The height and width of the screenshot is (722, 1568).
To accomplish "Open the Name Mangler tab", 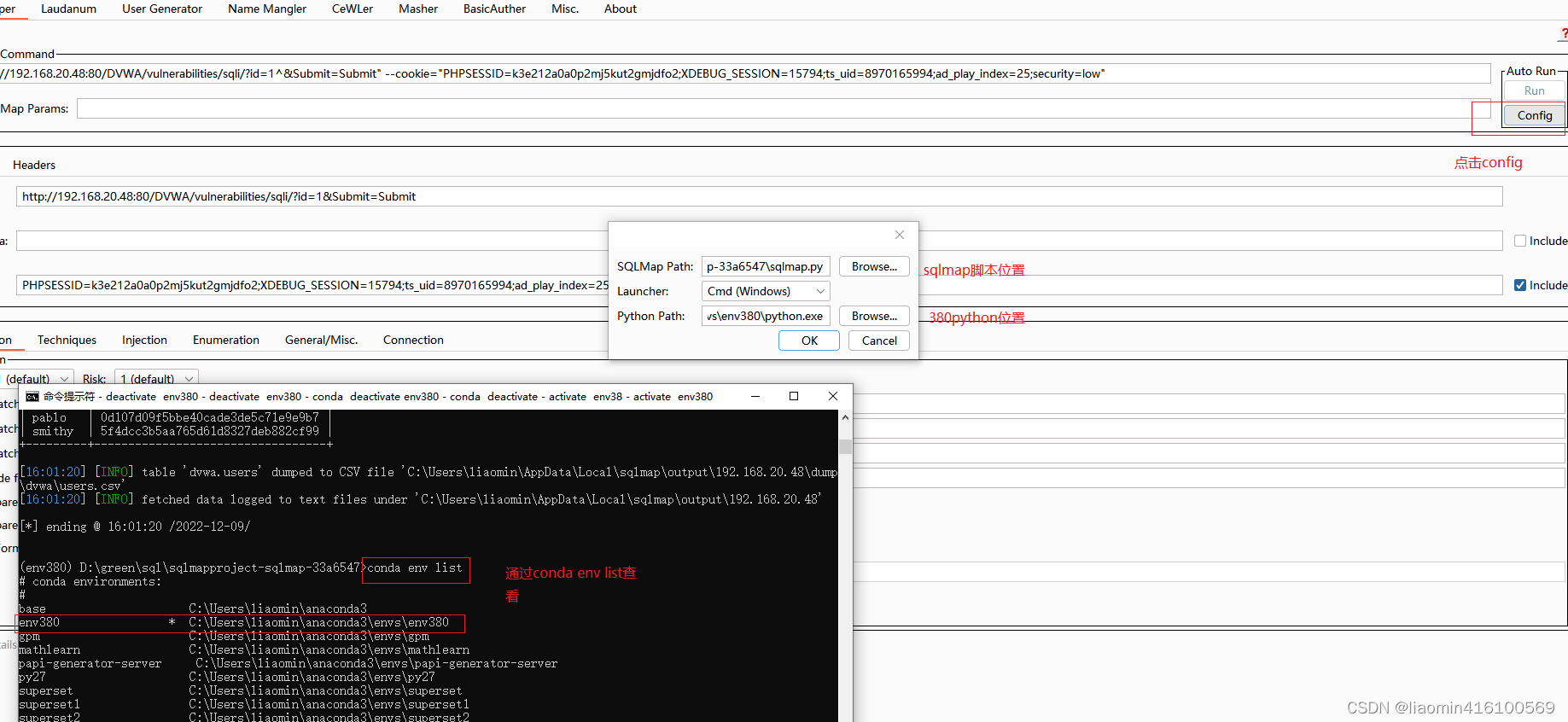I will [x=267, y=9].
